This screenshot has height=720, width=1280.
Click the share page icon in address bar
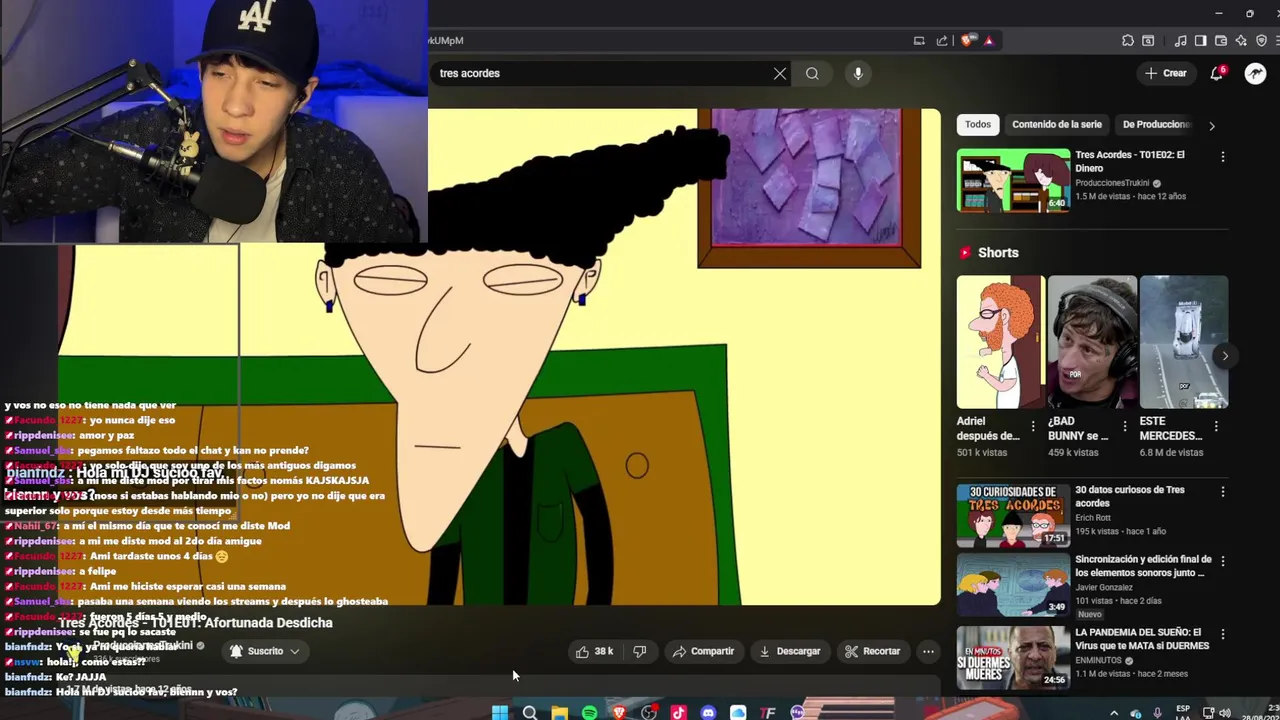942,41
